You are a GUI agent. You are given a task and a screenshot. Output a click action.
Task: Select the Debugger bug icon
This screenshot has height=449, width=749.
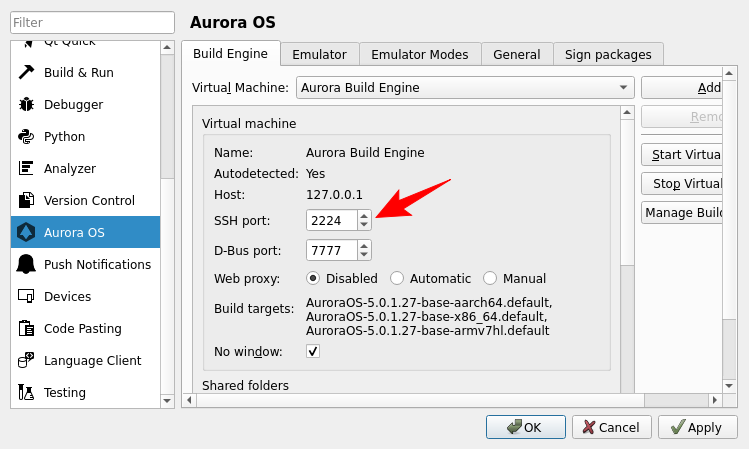[x=26, y=105]
